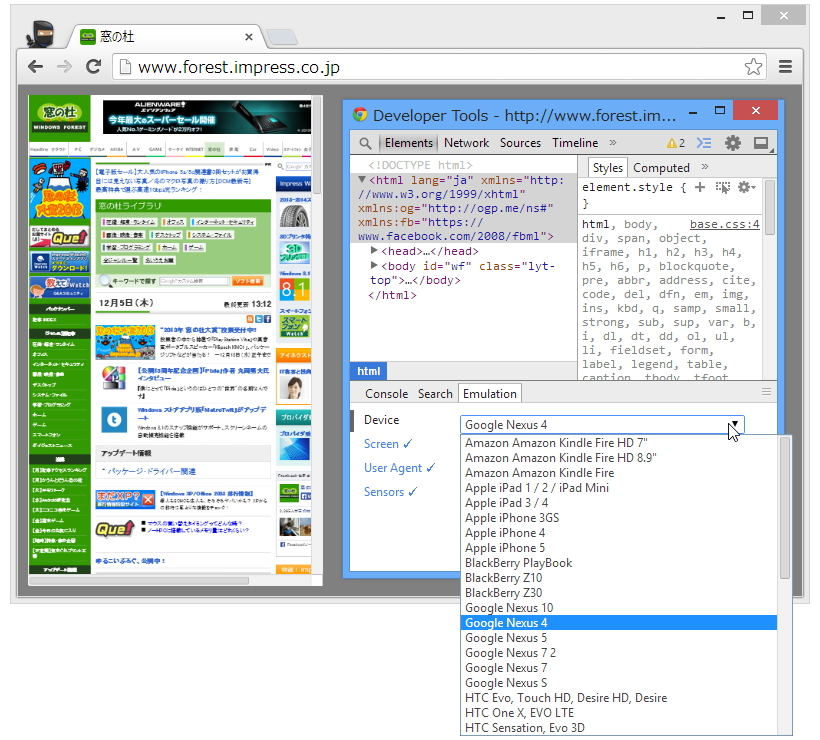The width and height of the screenshot is (820, 740).
Task: Select User Agent emulation section
Action: [x=399, y=468]
